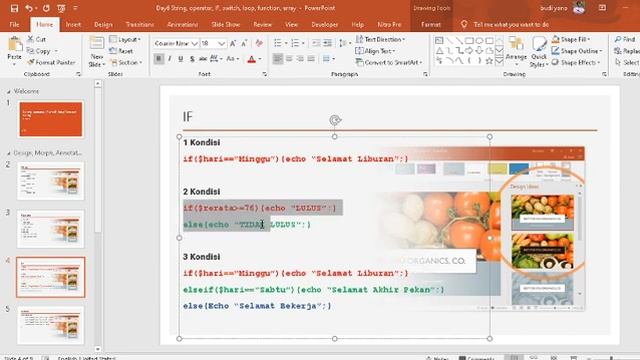Redo the last action
Viewport: 640px width, 360px height.
tap(46, 8)
